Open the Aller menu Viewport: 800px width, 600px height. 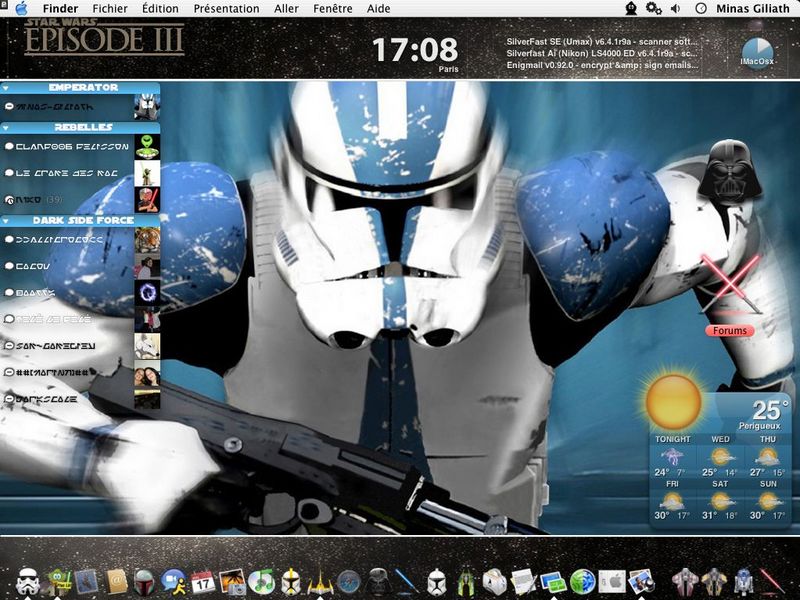(x=286, y=9)
